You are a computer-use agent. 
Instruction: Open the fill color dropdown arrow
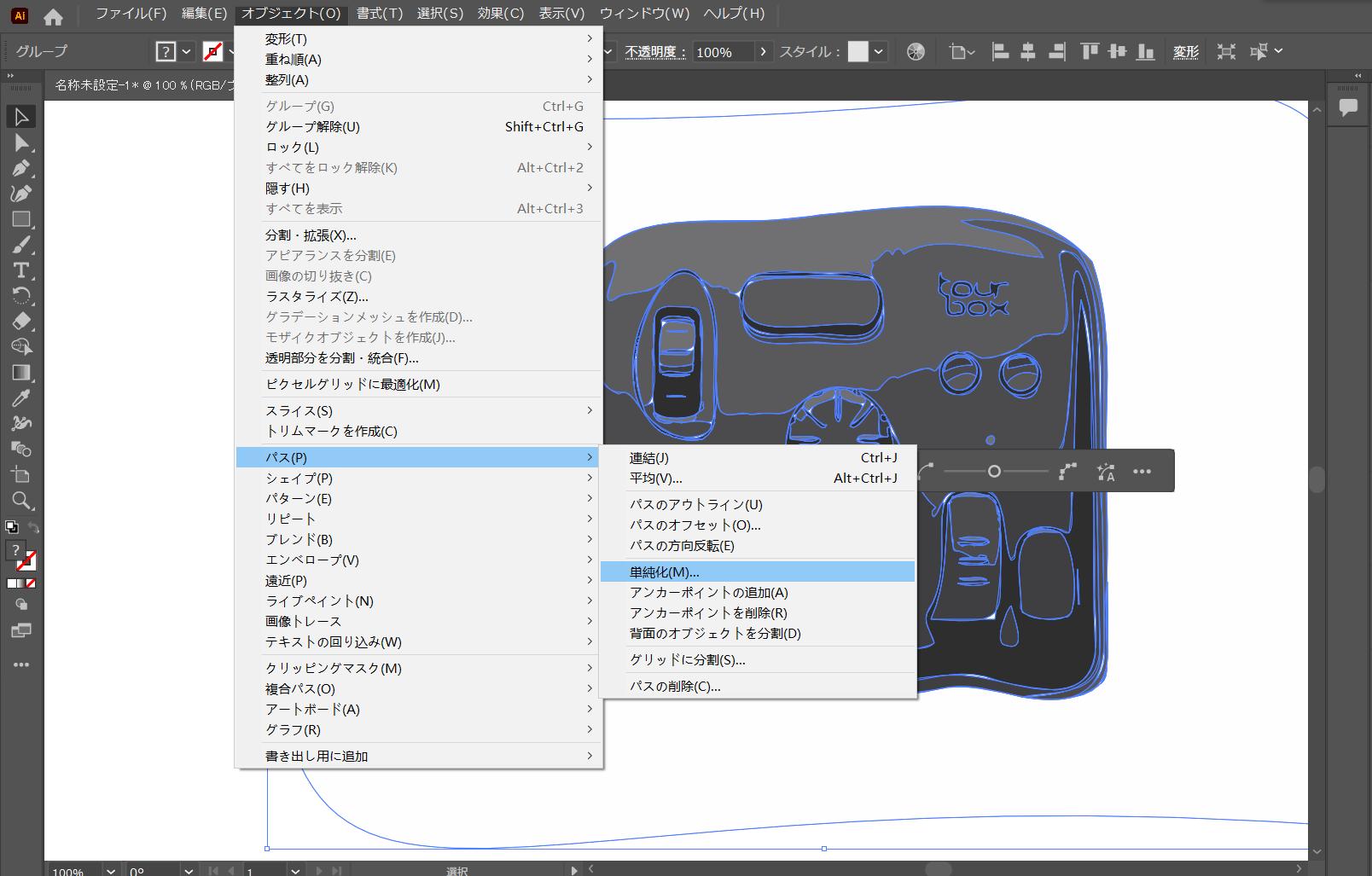(x=187, y=52)
